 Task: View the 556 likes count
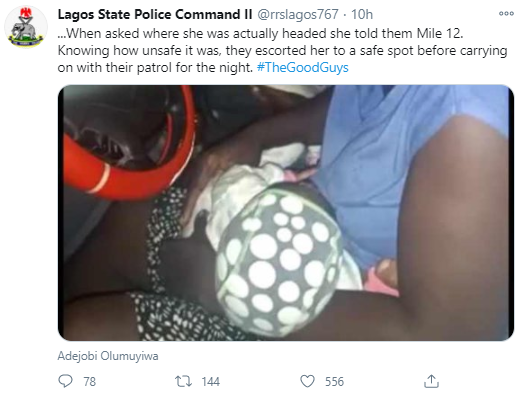[x=334, y=381]
